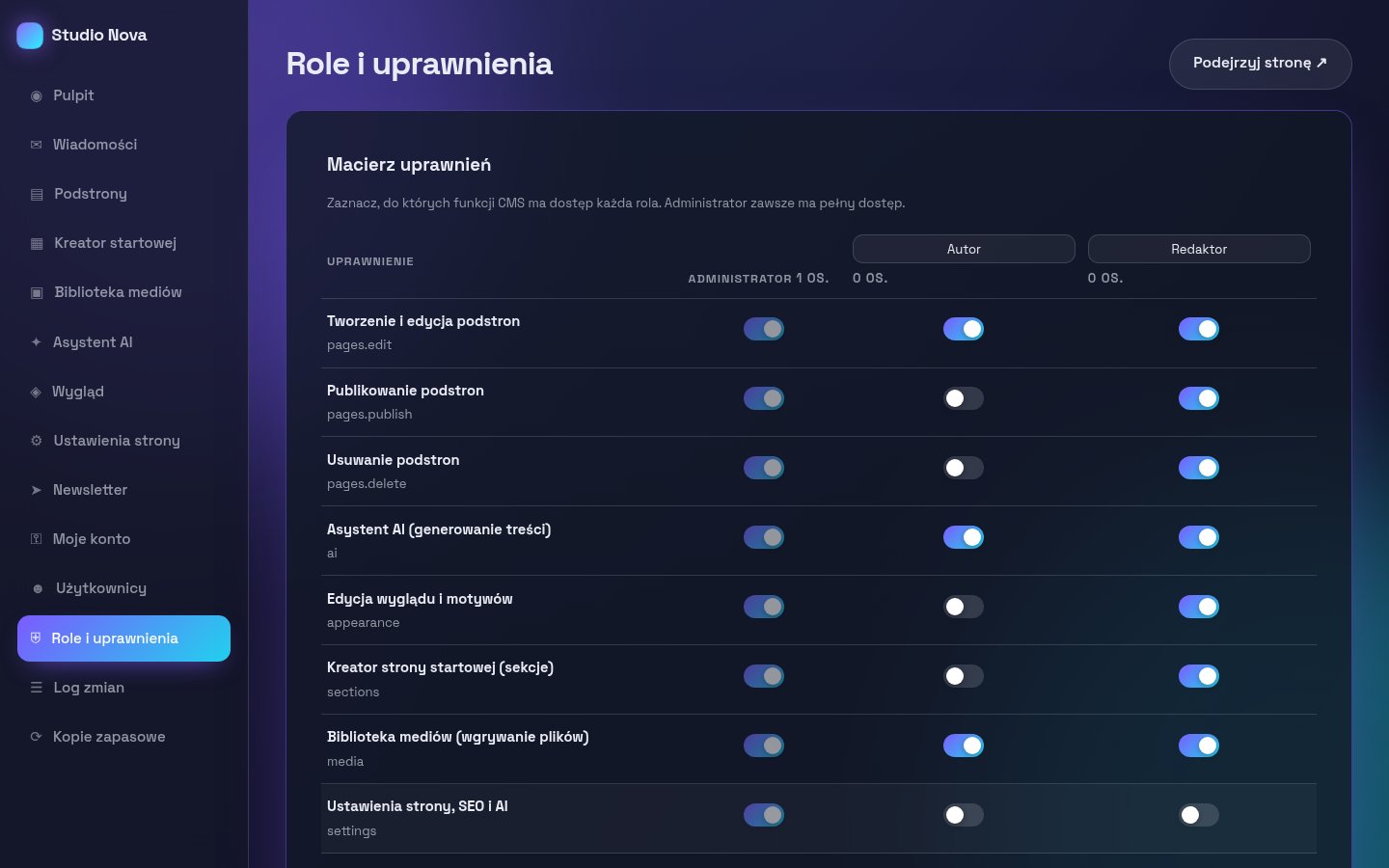
Task: Click 'Edycja wyglądu i motywów' label
Action: coord(420,599)
